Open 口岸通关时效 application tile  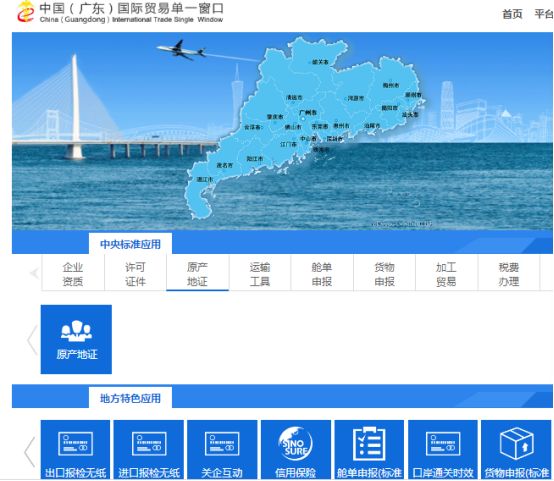(x=443, y=450)
